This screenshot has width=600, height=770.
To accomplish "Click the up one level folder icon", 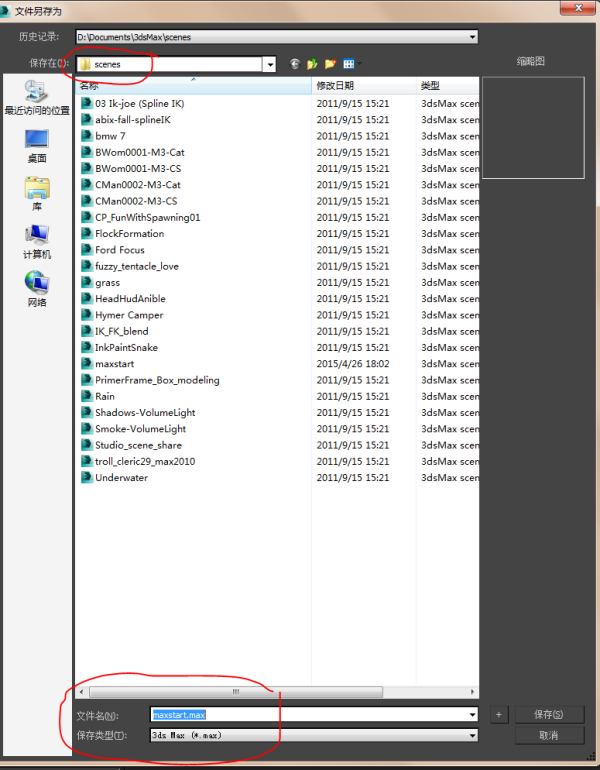I will (x=312, y=64).
